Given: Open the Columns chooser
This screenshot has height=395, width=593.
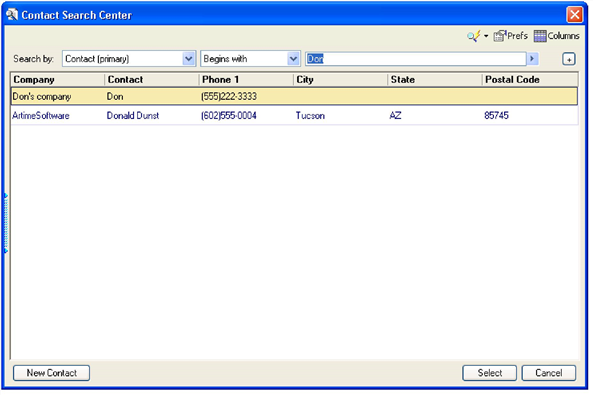Looking at the screenshot, I should 556,36.
